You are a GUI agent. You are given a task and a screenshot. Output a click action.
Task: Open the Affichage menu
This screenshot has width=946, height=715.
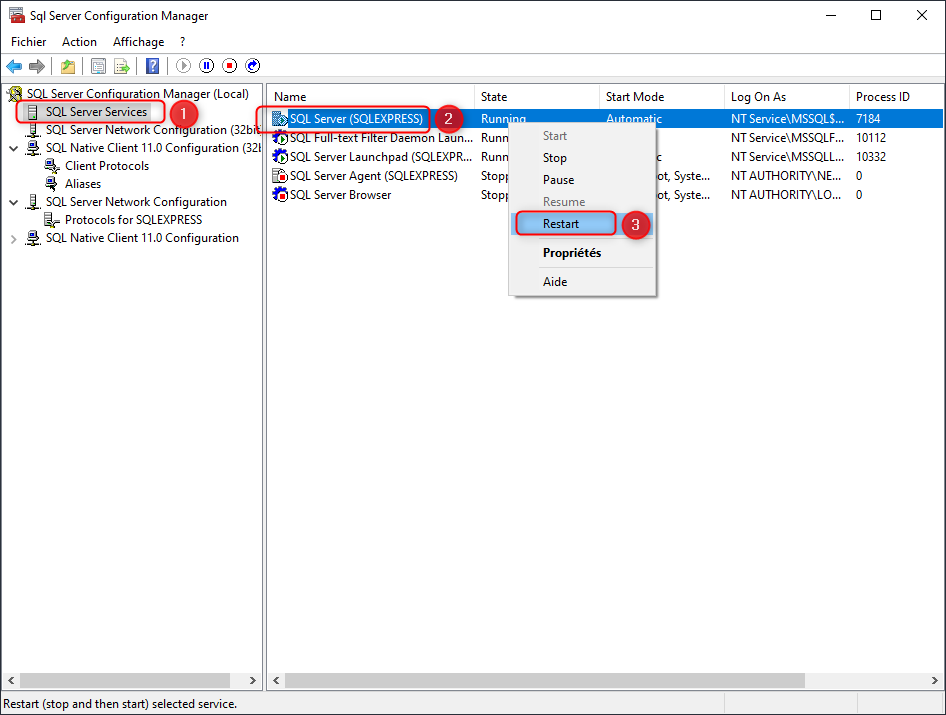point(138,42)
